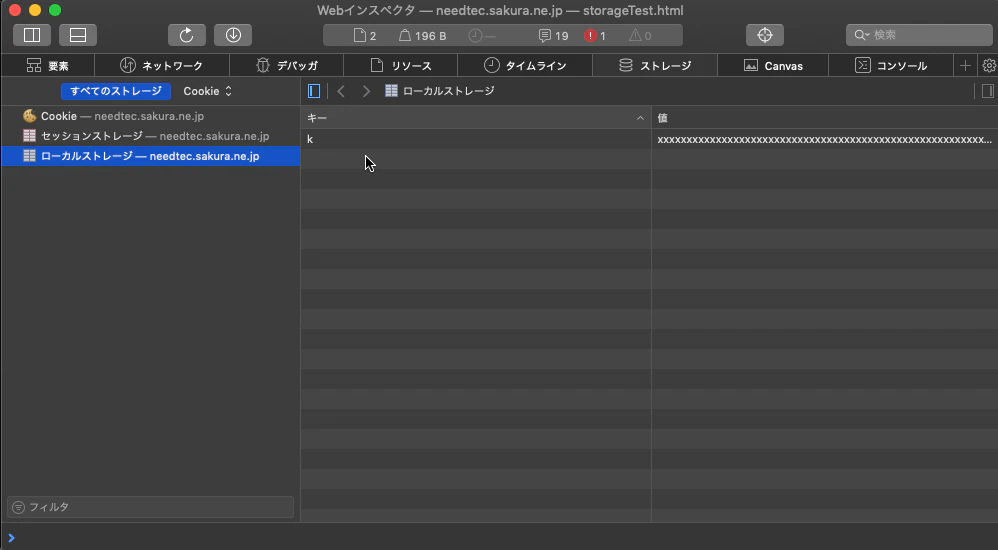Toggle the details sidebar on right
998x550 pixels.
tap(988, 91)
